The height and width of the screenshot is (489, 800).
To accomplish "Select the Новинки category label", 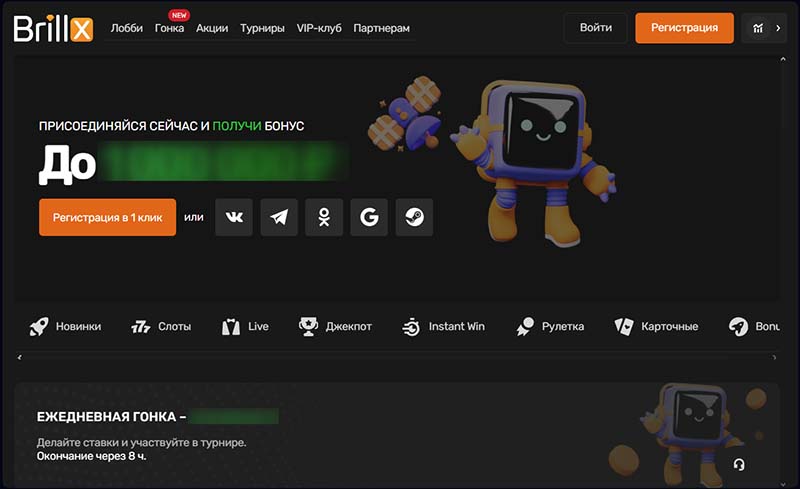I will tap(78, 326).
